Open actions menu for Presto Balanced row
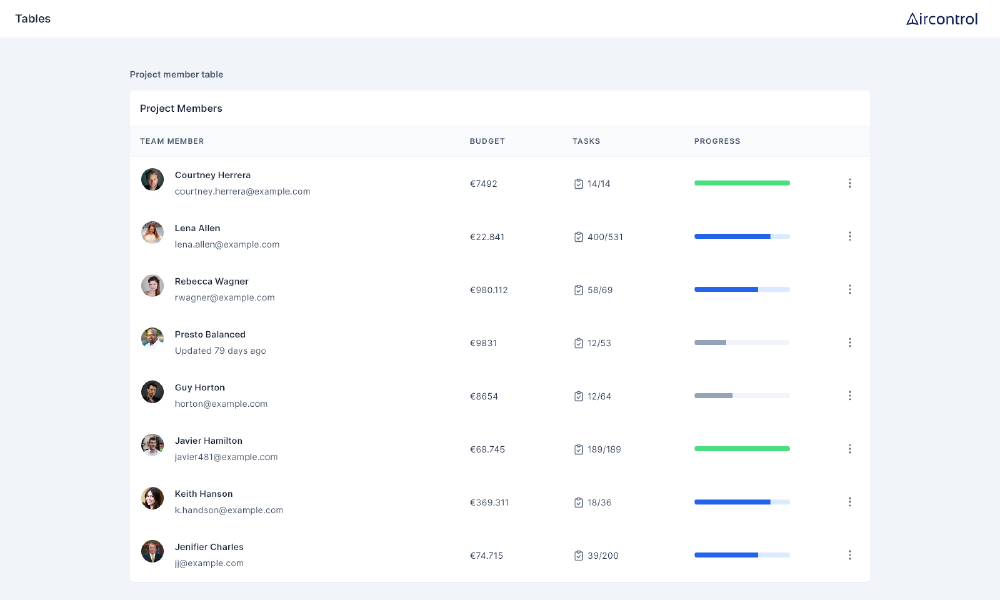The height and width of the screenshot is (600, 1000). [849, 342]
